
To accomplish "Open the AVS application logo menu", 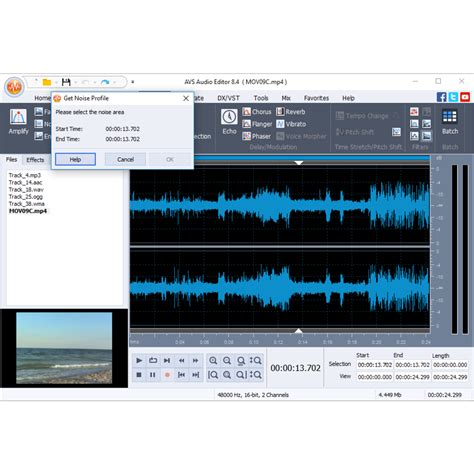I will 14,87.
